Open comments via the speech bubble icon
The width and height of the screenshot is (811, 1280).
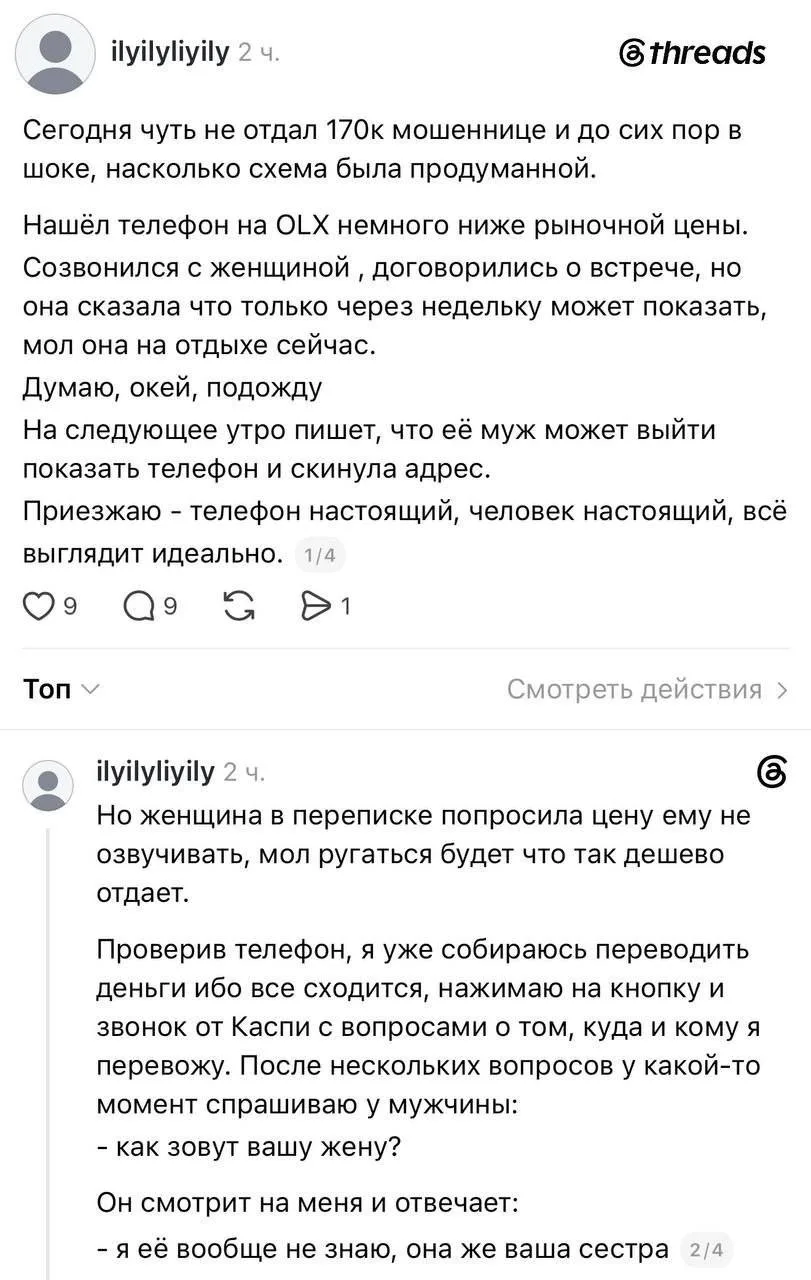click(138, 606)
